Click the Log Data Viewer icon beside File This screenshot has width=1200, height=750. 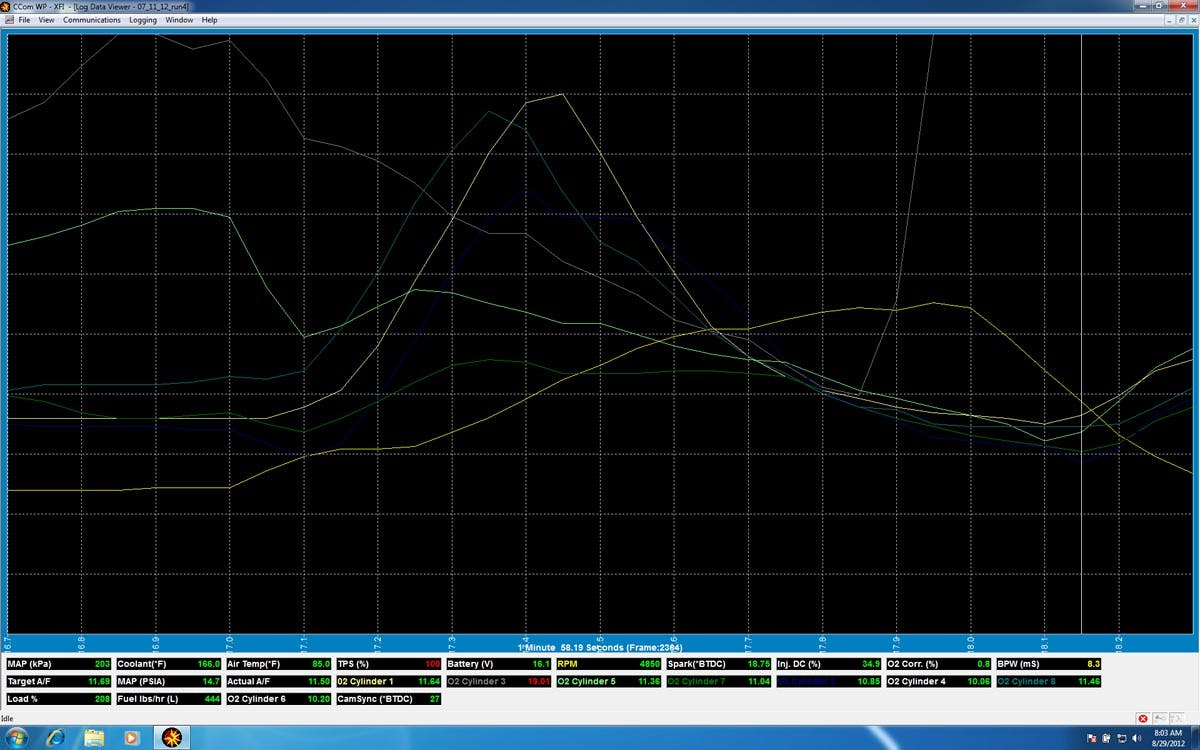pyautogui.click(x=8, y=20)
